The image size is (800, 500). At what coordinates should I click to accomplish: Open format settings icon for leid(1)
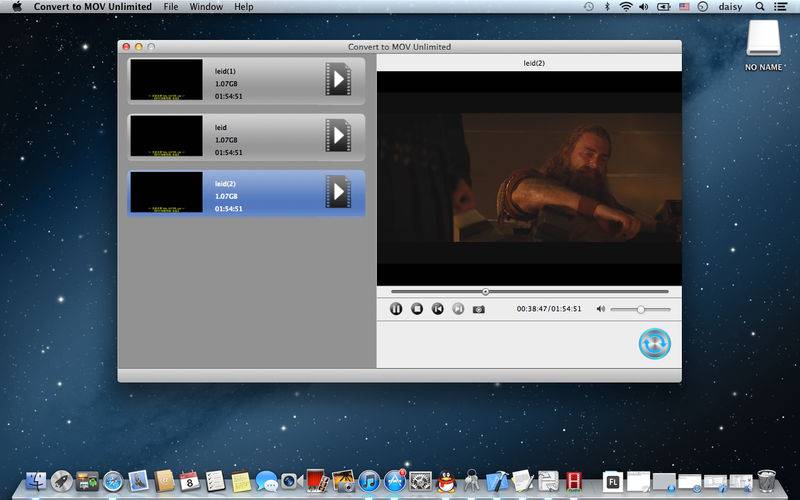point(338,79)
